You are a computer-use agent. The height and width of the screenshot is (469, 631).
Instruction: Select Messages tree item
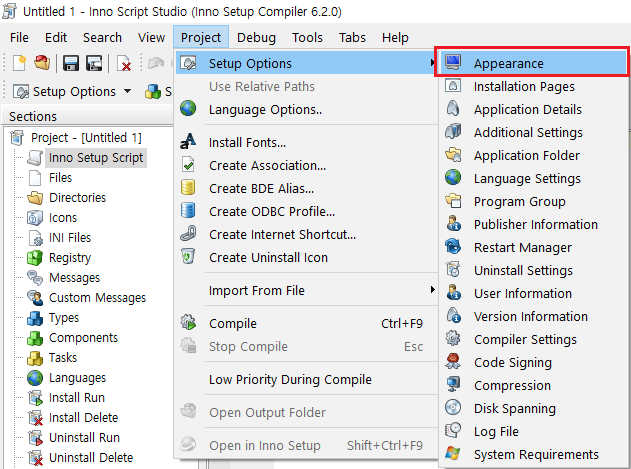(74, 278)
